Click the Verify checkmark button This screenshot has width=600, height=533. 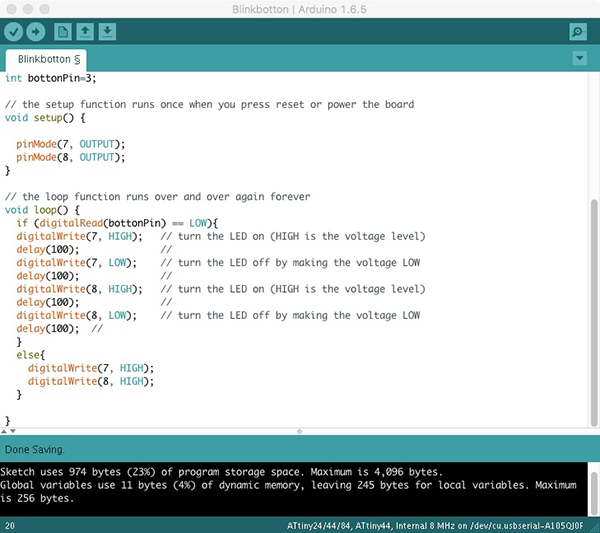point(13,31)
